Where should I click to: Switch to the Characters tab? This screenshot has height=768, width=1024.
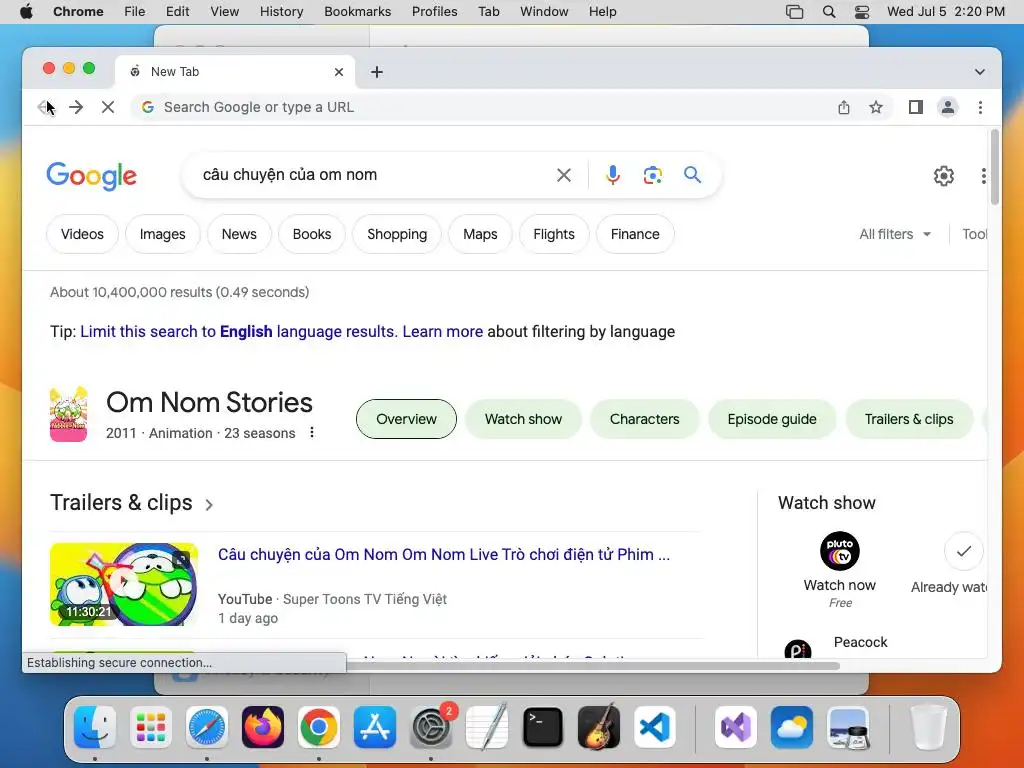click(x=645, y=419)
